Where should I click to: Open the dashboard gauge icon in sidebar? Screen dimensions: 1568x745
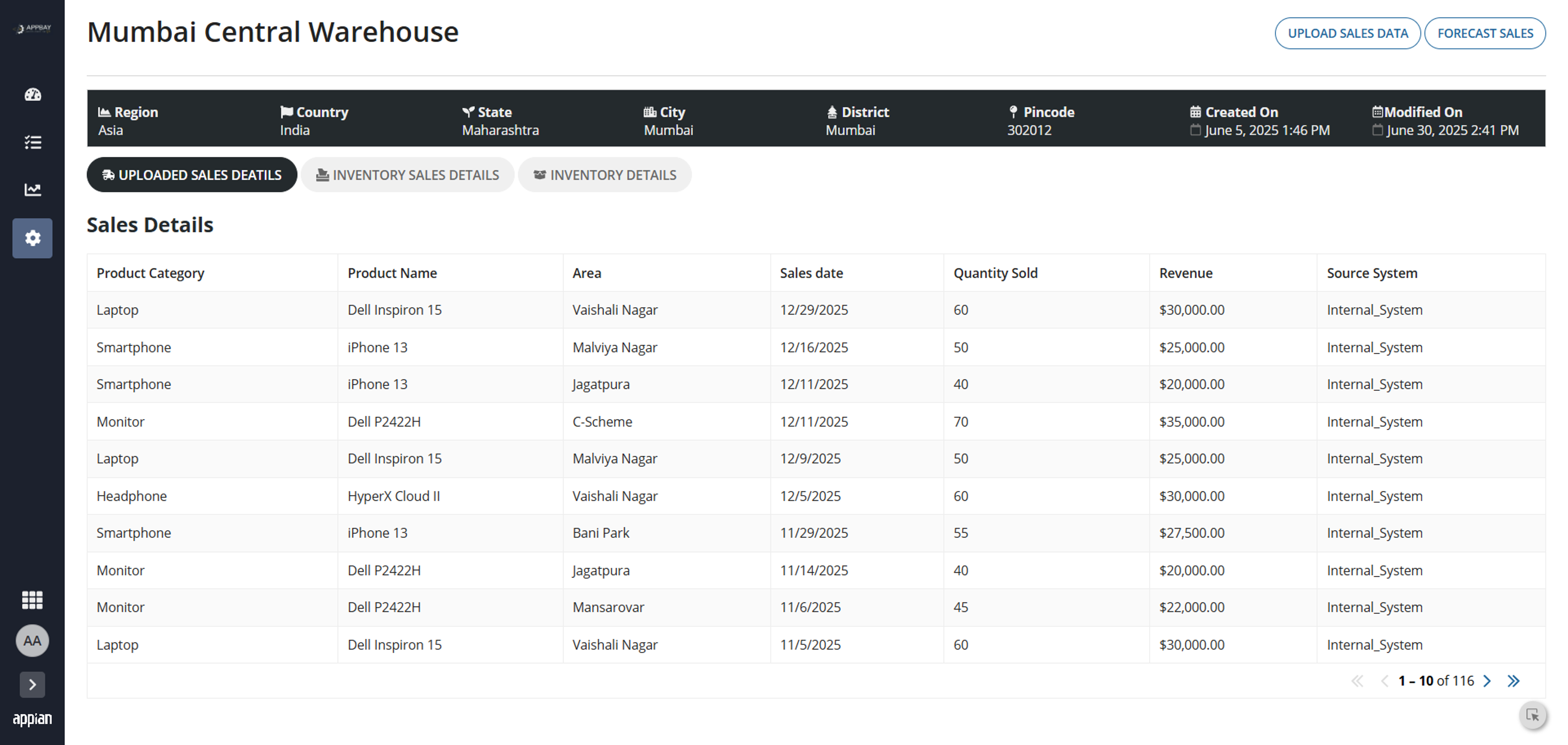coord(32,94)
